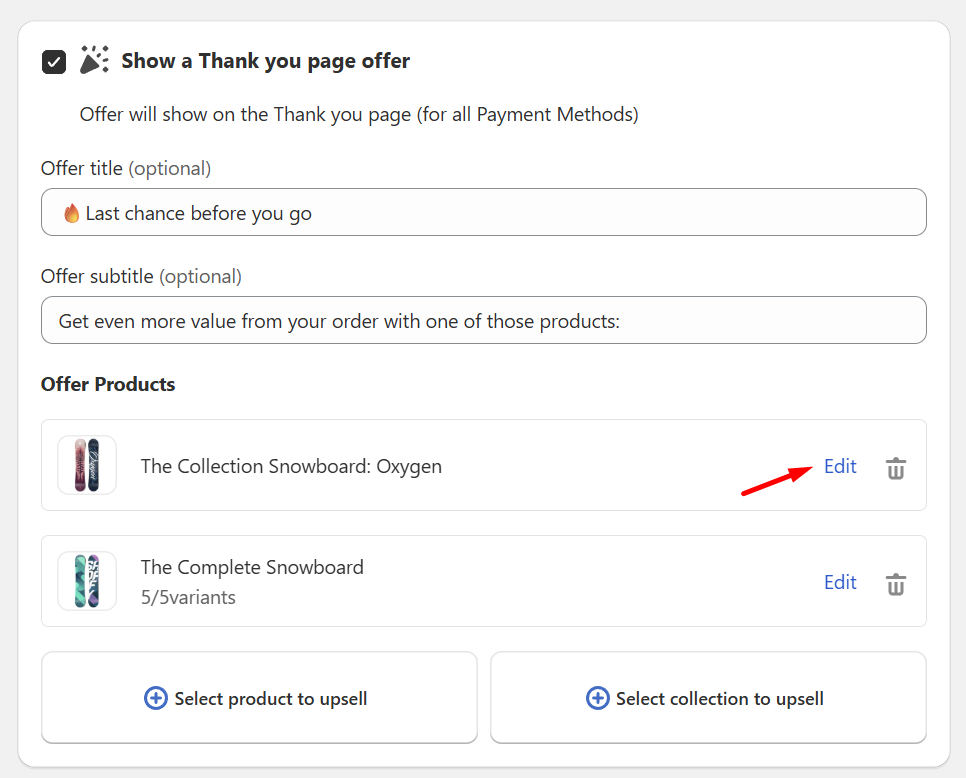Click the fire emoji in the Offer title
Image resolution: width=966 pixels, height=778 pixels.
(71, 213)
